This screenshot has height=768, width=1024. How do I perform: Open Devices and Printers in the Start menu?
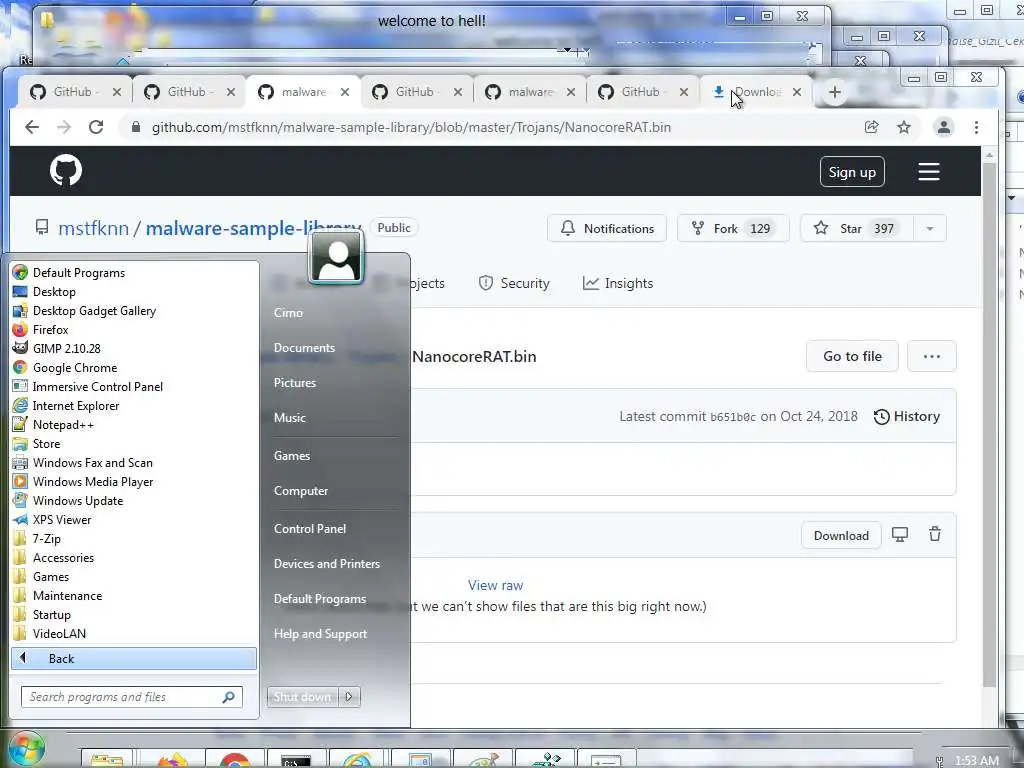click(327, 564)
